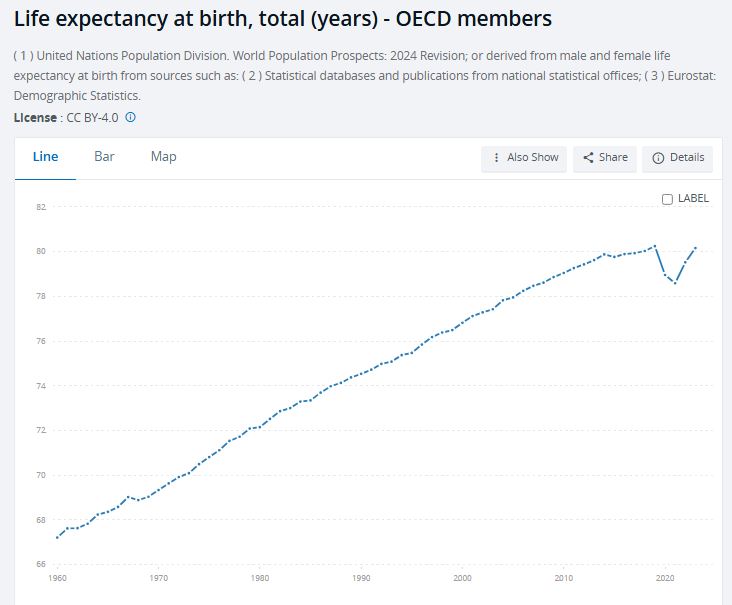The image size is (732, 605).
Task: Click the 66 label on the y-axis
Action: pos(41,564)
